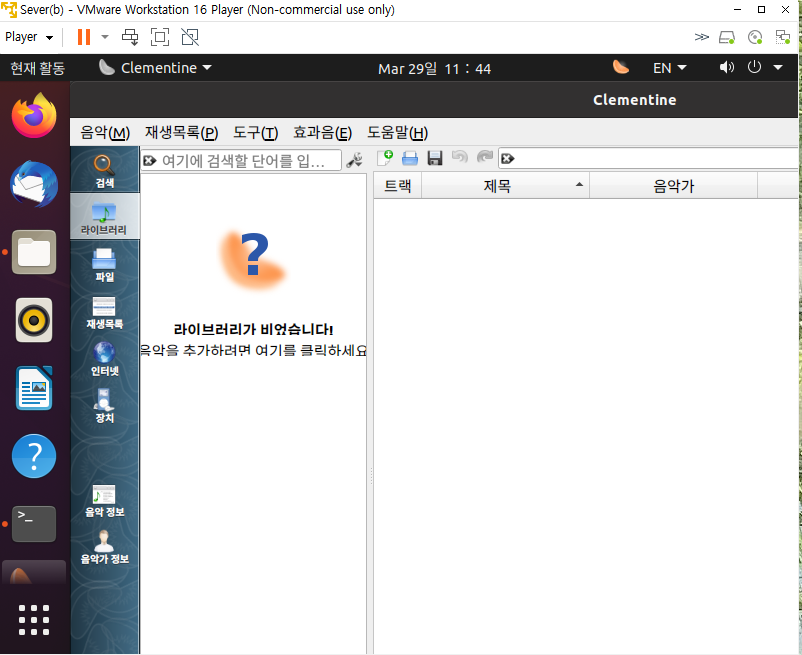Open the EN input language dropdown
The height and width of the screenshot is (655, 802).
pyautogui.click(x=670, y=68)
